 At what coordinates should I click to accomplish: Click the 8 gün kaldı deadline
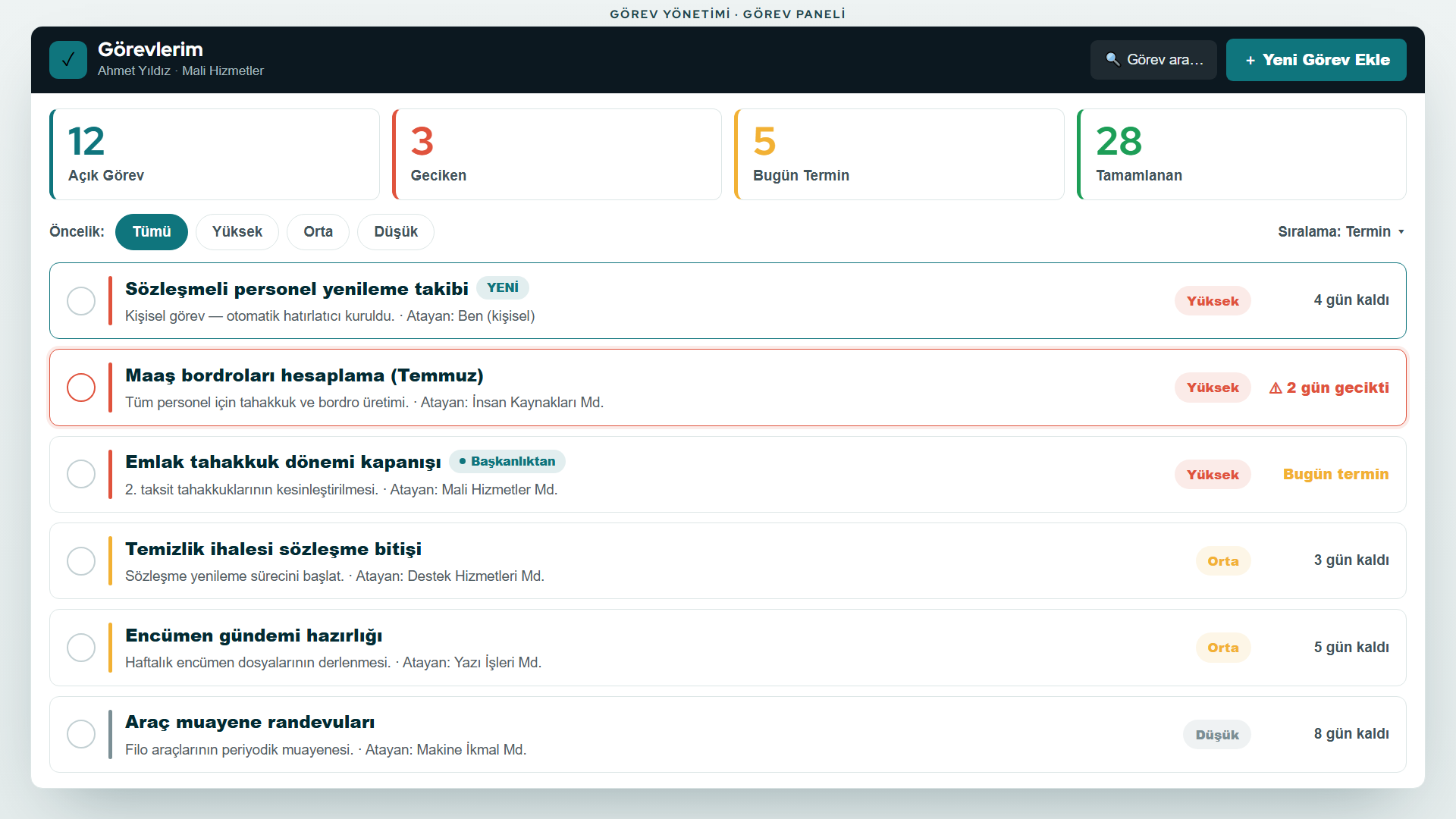(1351, 734)
